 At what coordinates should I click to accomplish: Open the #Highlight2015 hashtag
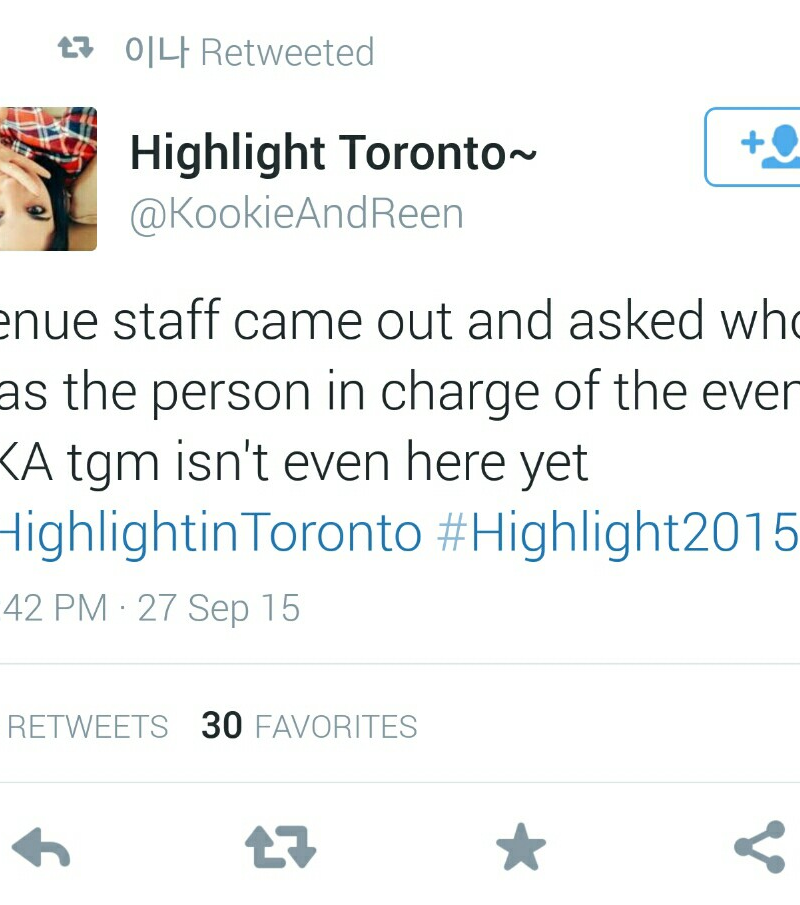coord(618,532)
